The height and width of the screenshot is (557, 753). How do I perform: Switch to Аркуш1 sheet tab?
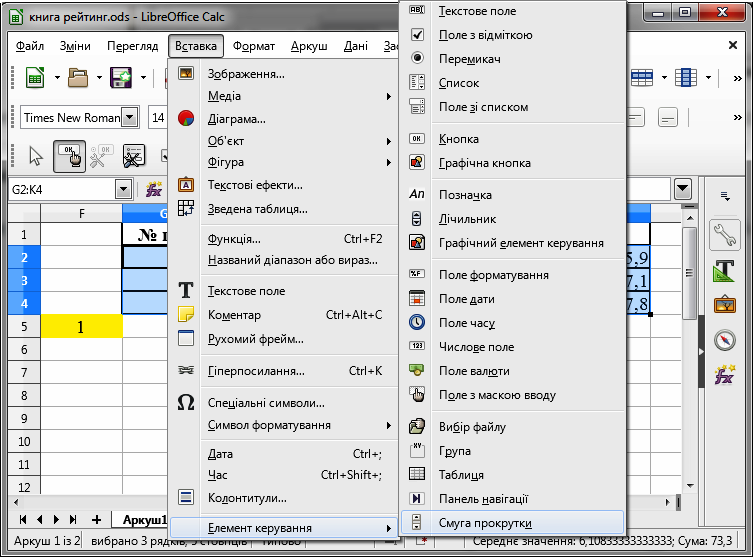(x=143, y=520)
